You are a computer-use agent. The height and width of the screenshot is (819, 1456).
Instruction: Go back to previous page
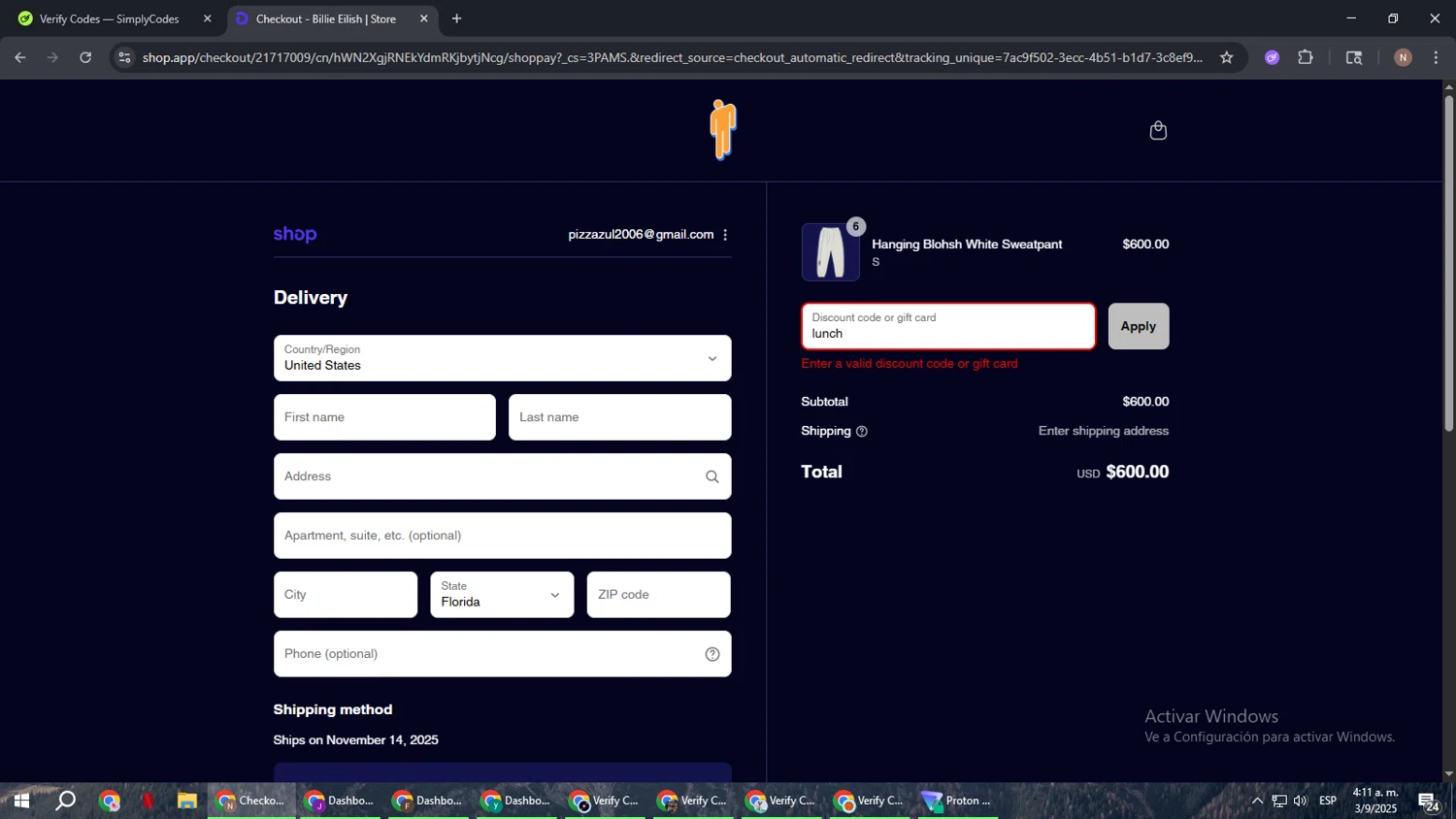pyautogui.click(x=20, y=57)
